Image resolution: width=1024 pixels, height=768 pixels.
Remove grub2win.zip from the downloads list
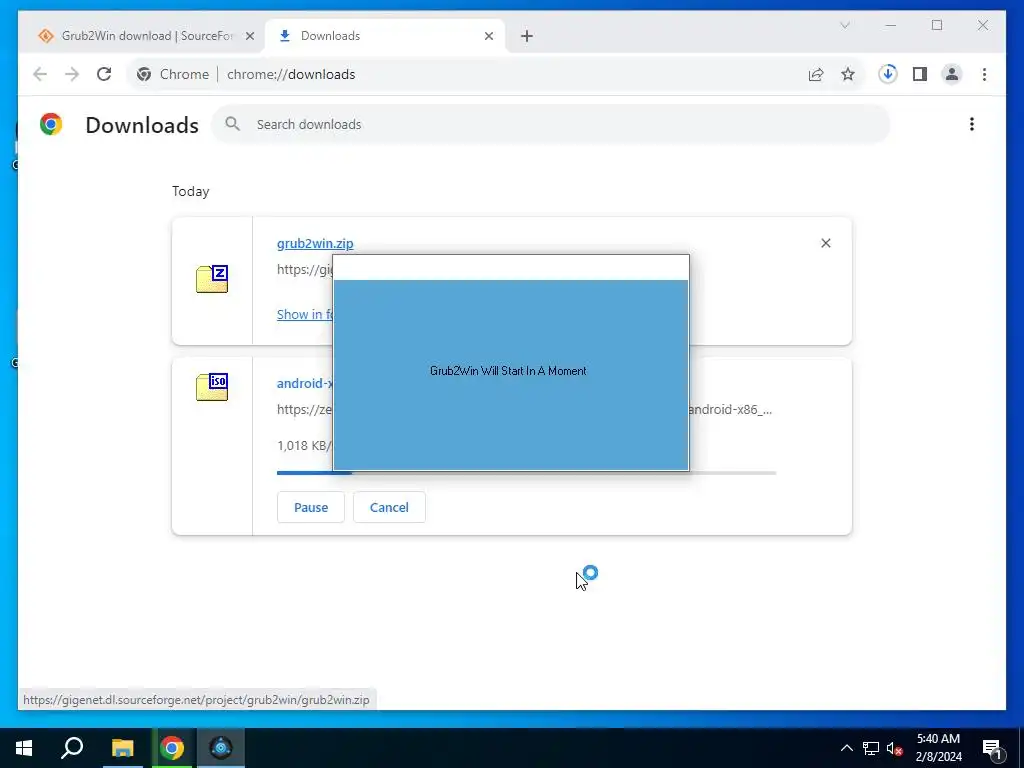(x=825, y=243)
